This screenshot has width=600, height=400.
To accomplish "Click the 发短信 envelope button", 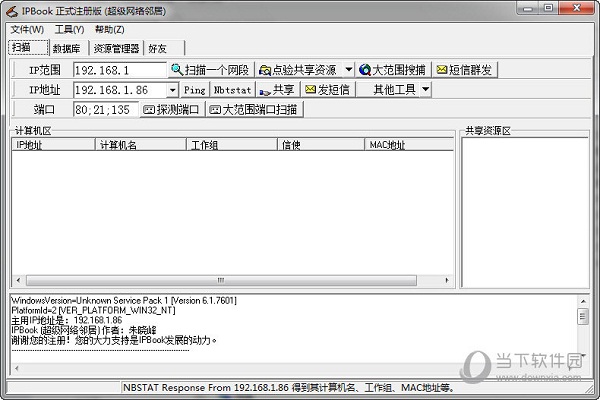I will coord(328,90).
